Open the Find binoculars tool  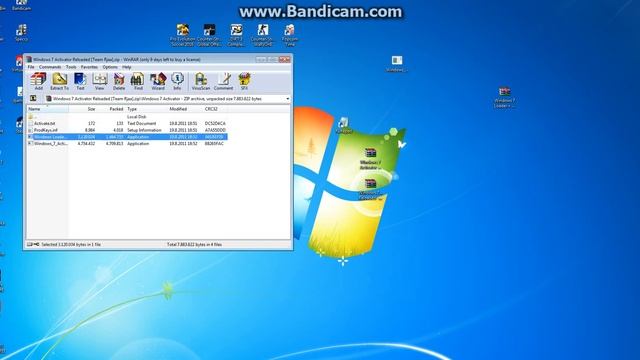tap(138, 81)
